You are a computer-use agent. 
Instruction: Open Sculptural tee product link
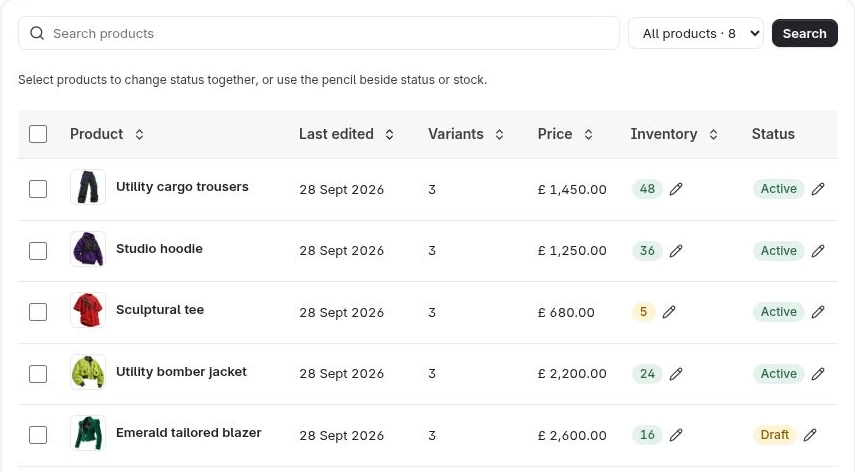point(160,310)
